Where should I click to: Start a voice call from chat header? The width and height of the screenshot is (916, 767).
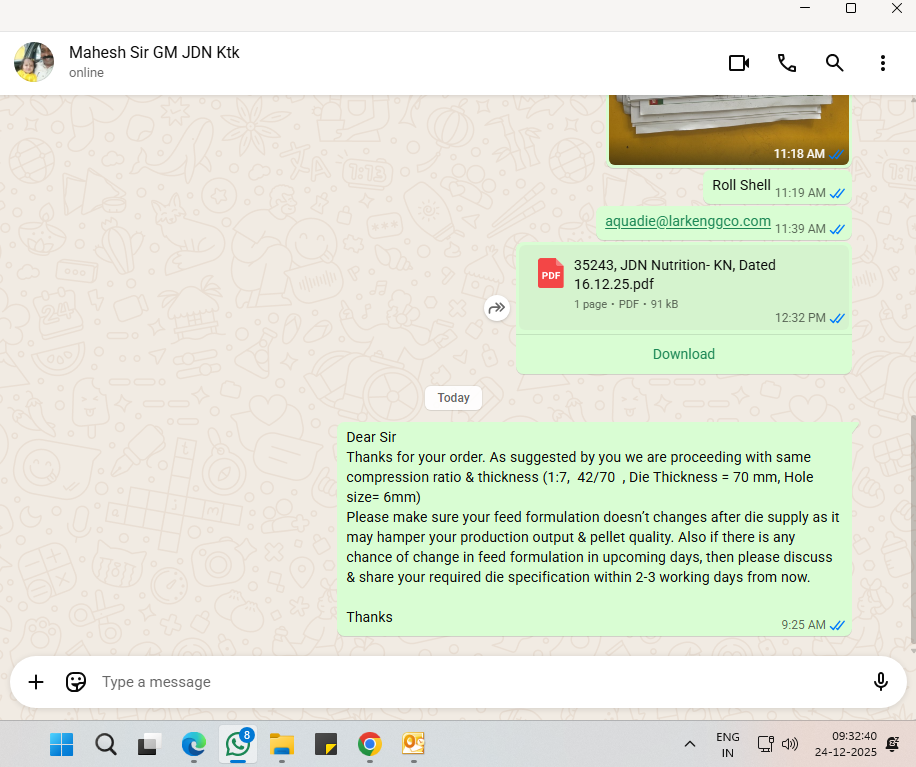point(787,63)
